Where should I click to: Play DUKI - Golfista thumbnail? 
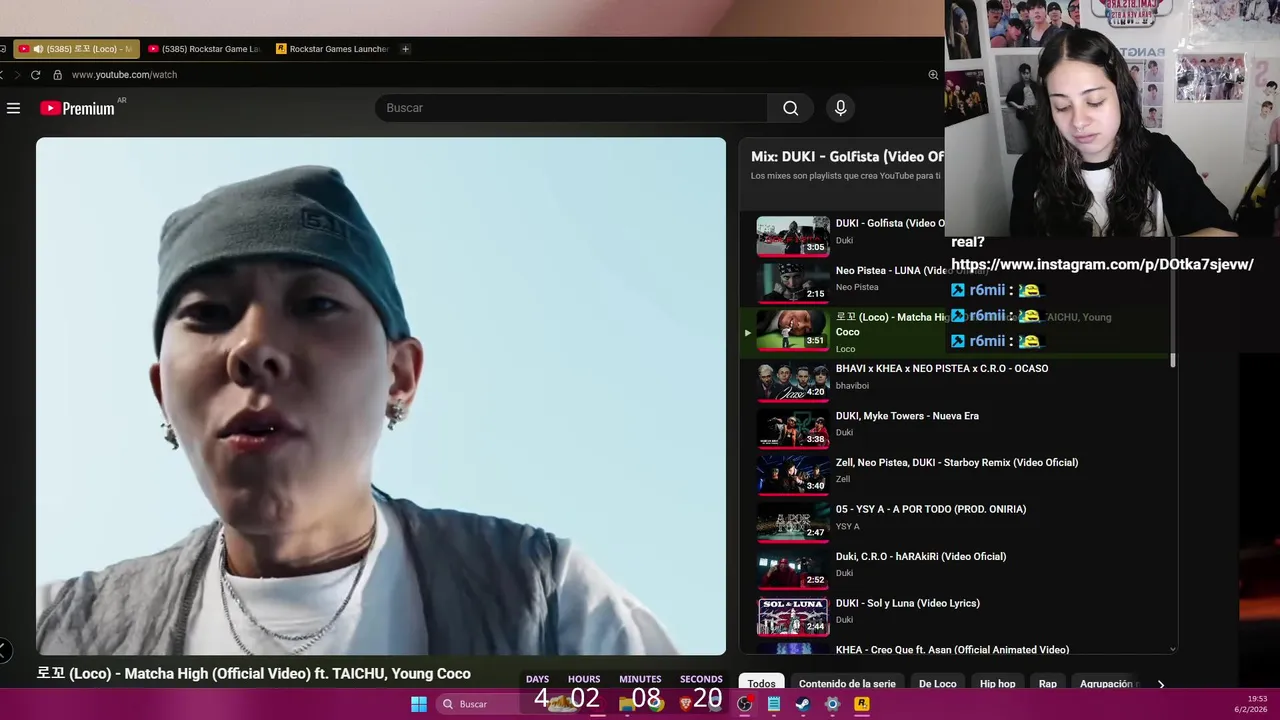click(x=793, y=236)
